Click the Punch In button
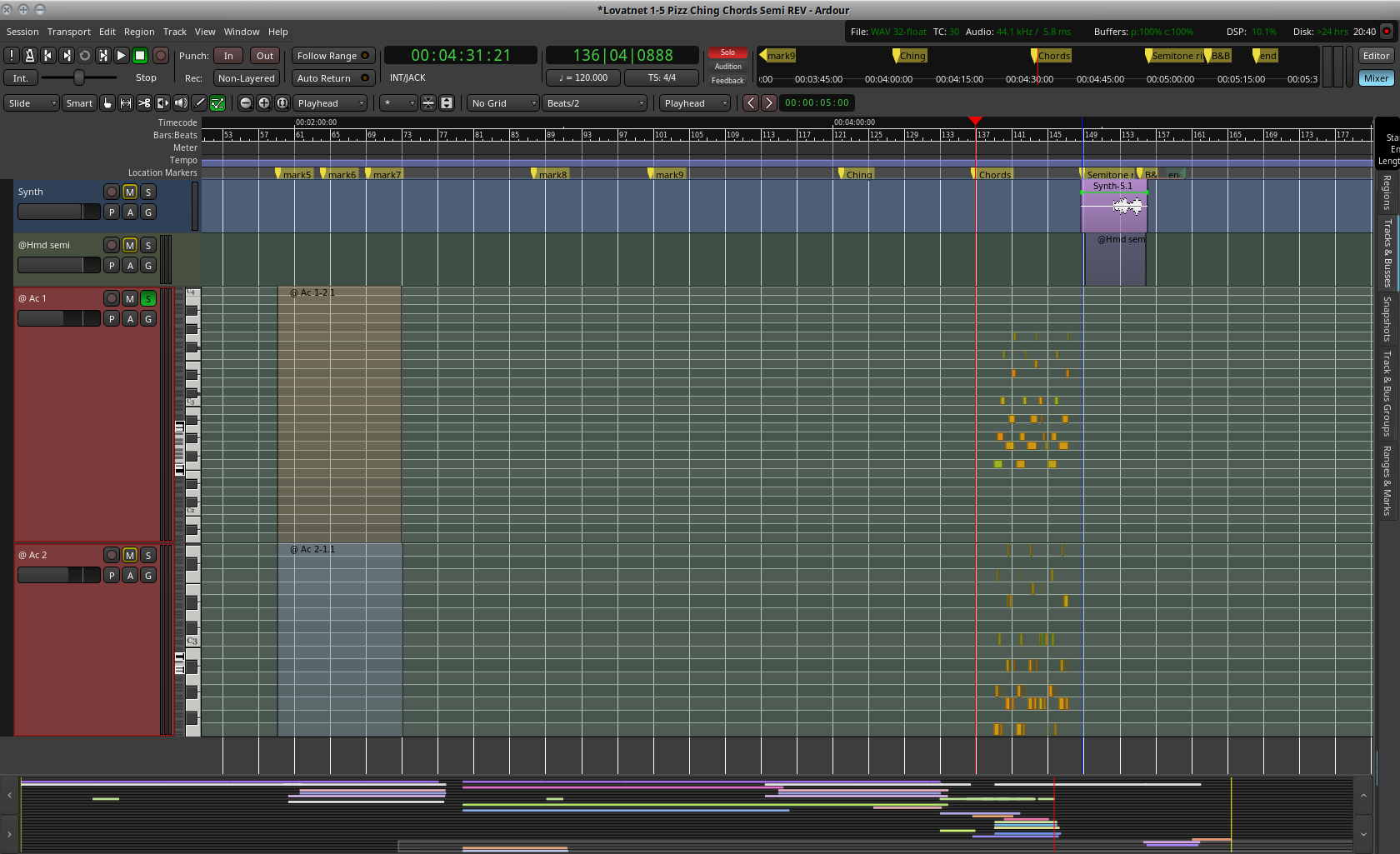 pyautogui.click(x=228, y=56)
